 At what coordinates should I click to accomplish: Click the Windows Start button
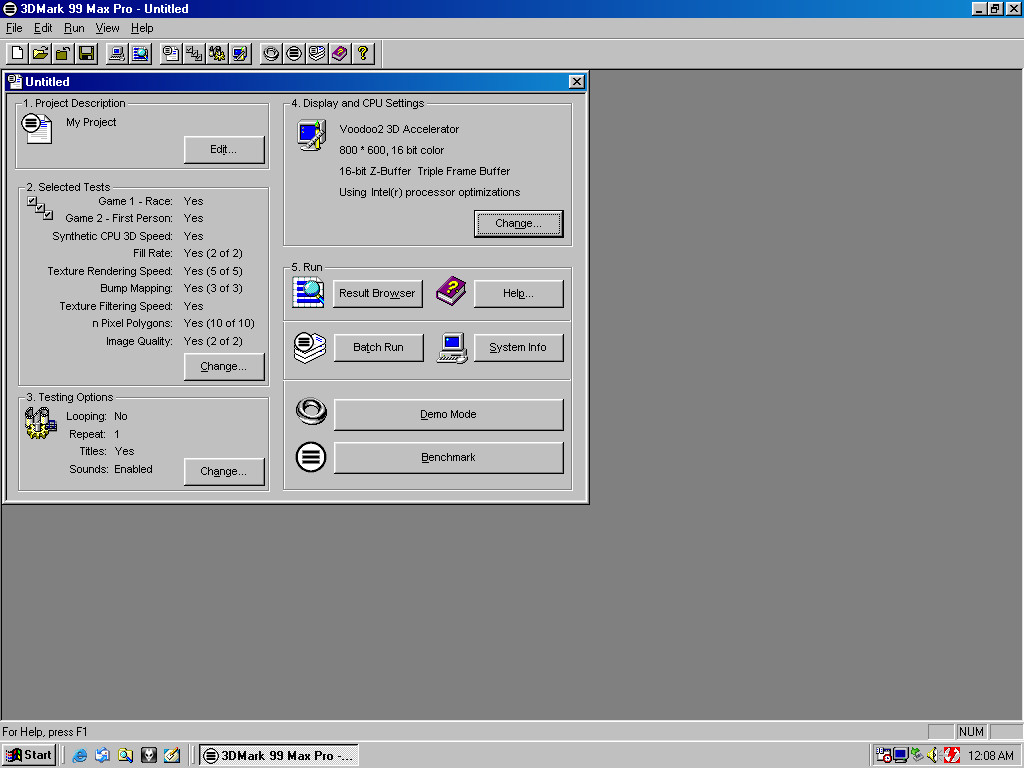[x=29, y=756]
